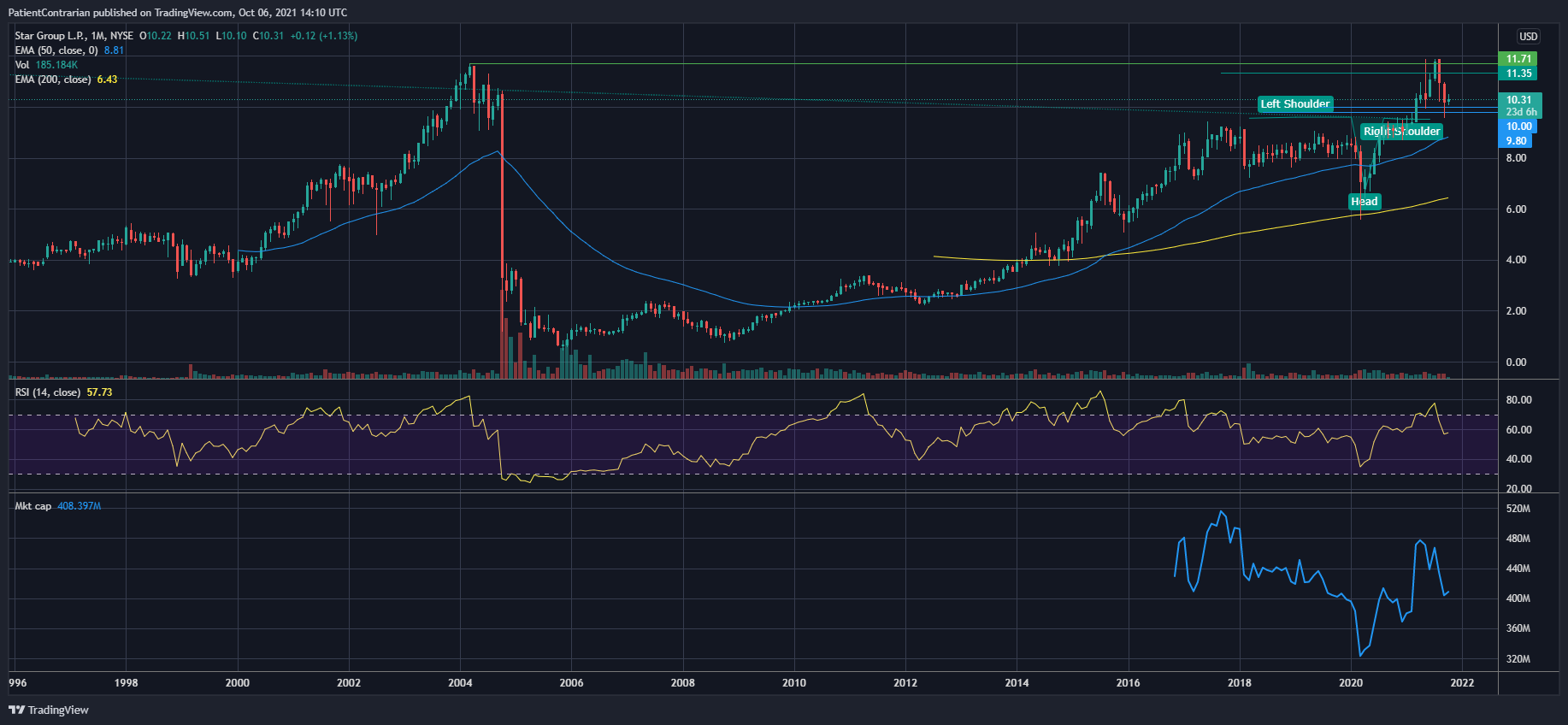Screen dimensions: 1568x725
Task: Select the Left Shoulder label
Action: point(1295,104)
